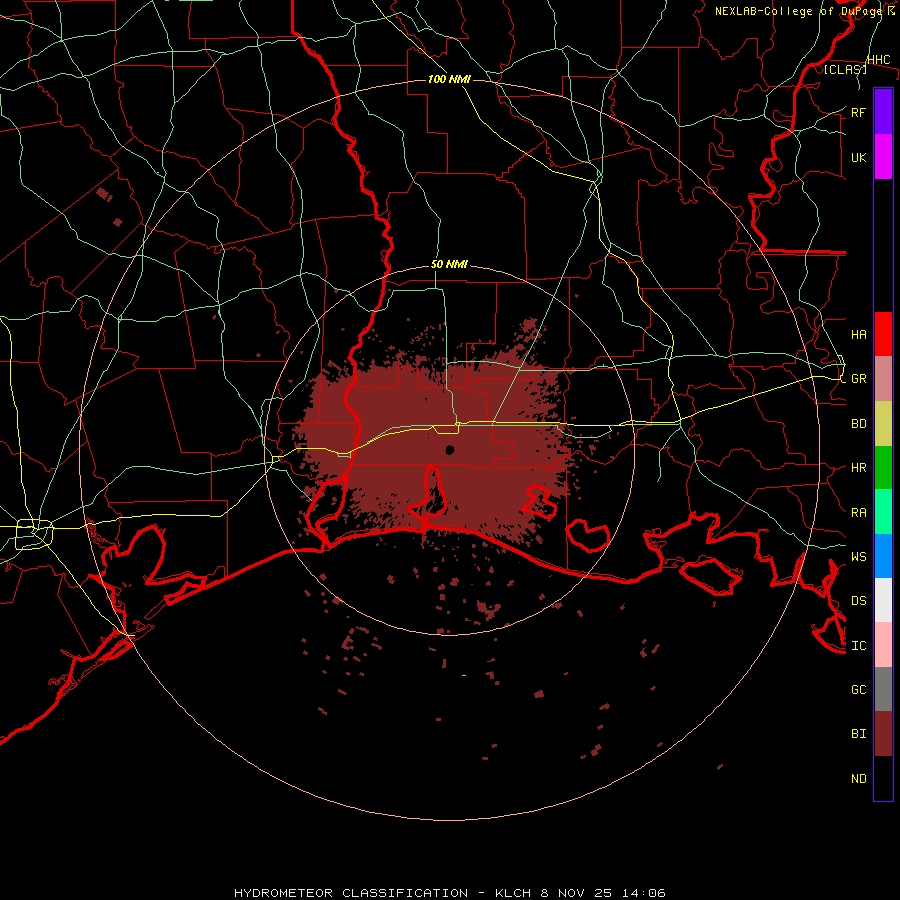Click the HR green legend swatch

click(883, 468)
